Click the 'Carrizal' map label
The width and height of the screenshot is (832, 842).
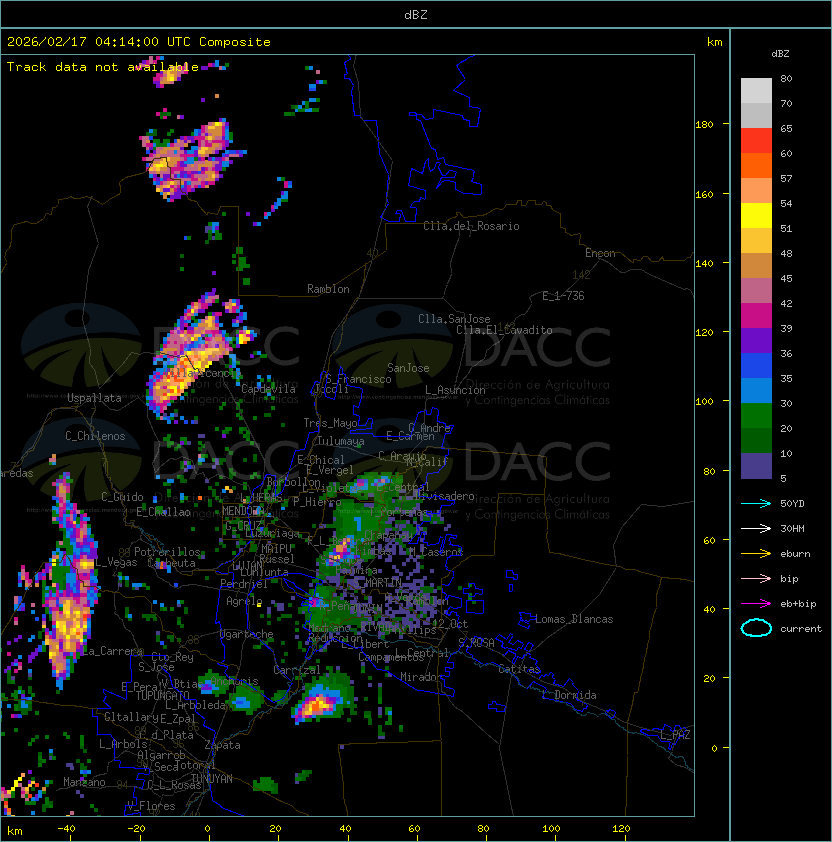click(x=296, y=670)
